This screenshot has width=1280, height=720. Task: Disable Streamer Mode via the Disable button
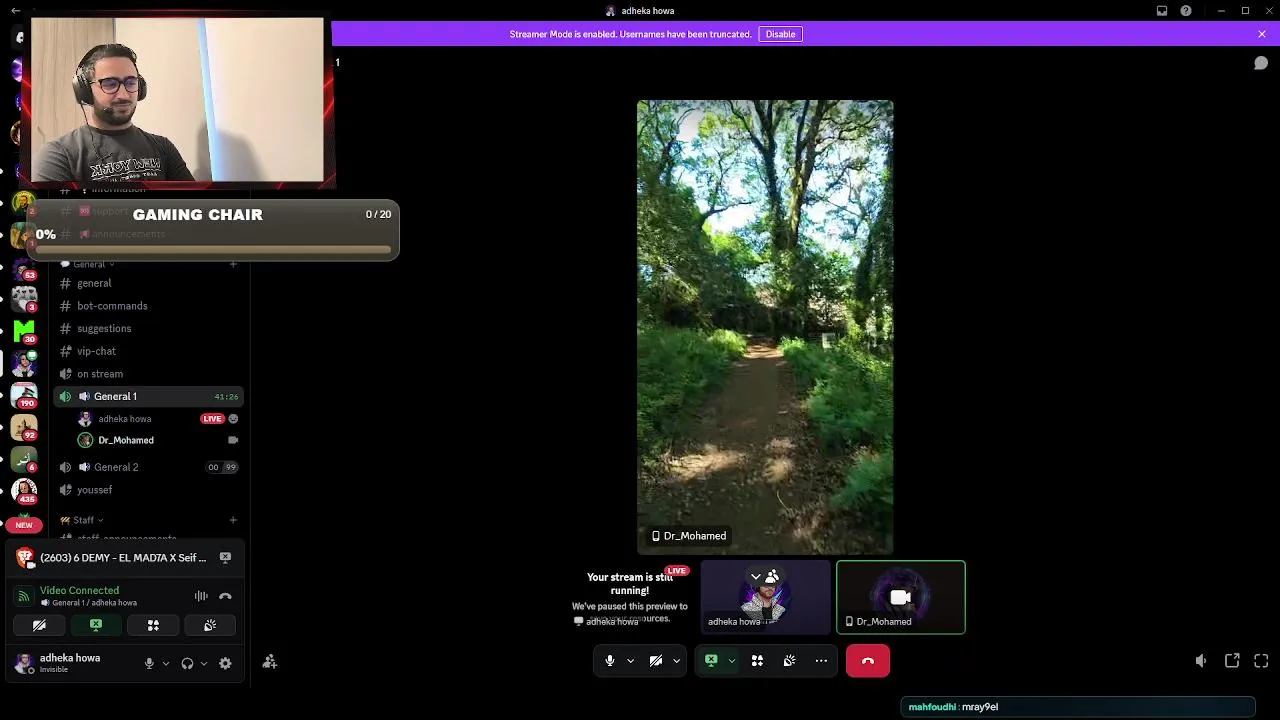(780, 34)
